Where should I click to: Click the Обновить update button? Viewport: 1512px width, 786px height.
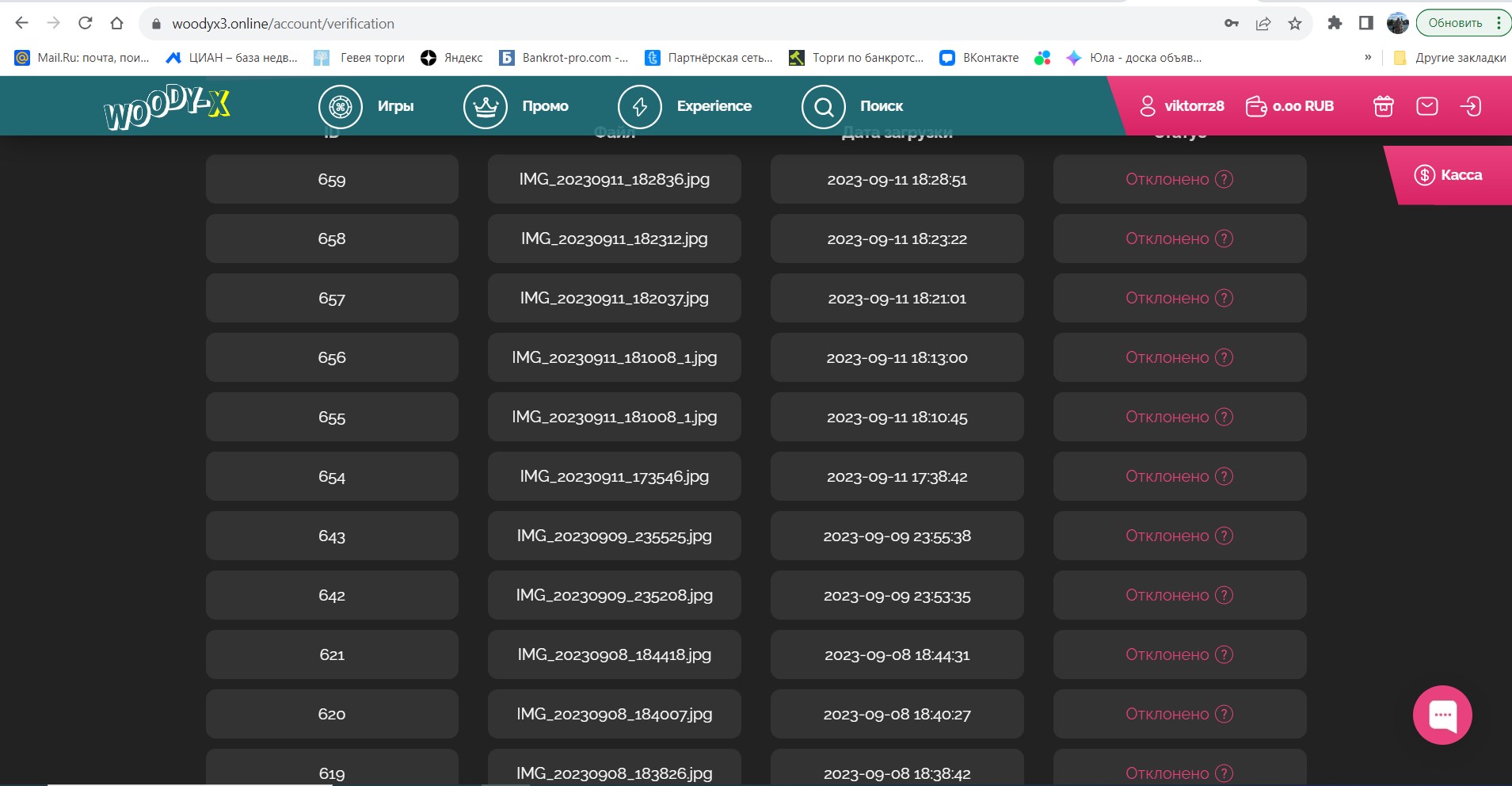1455,23
